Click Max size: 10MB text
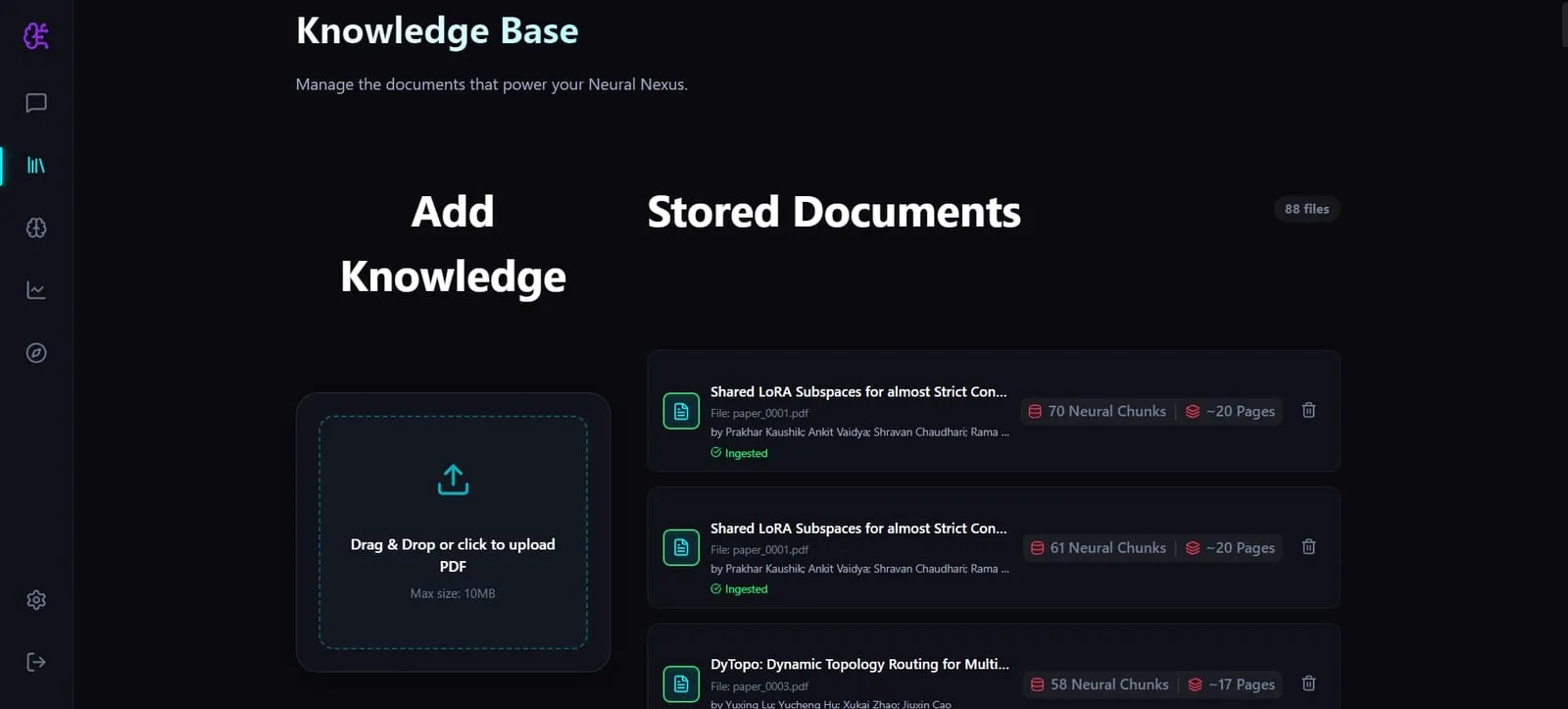The height and width of the screenshot is (709, 1568). click(453, 593)
